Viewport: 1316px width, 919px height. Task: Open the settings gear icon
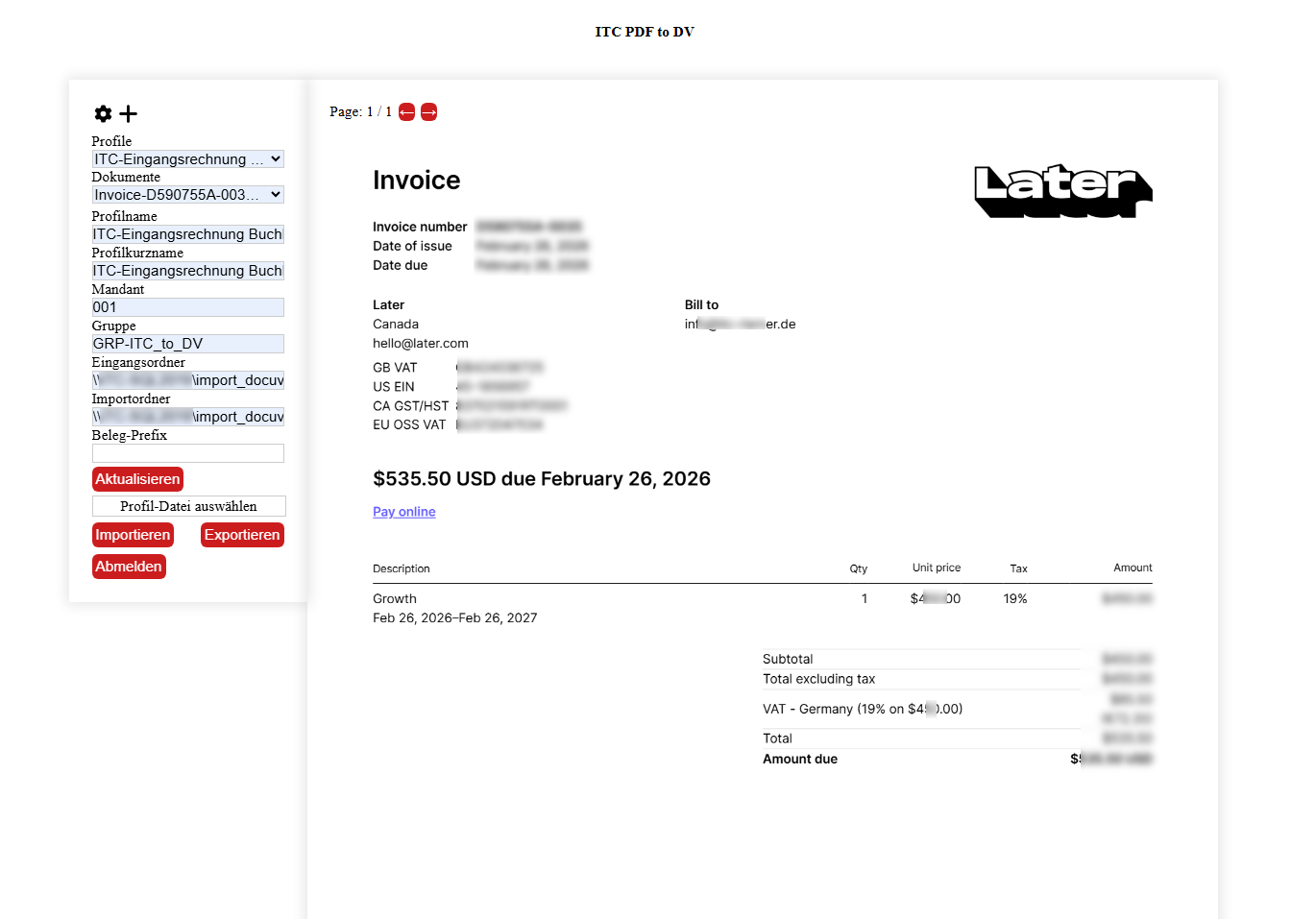(103, 113)
